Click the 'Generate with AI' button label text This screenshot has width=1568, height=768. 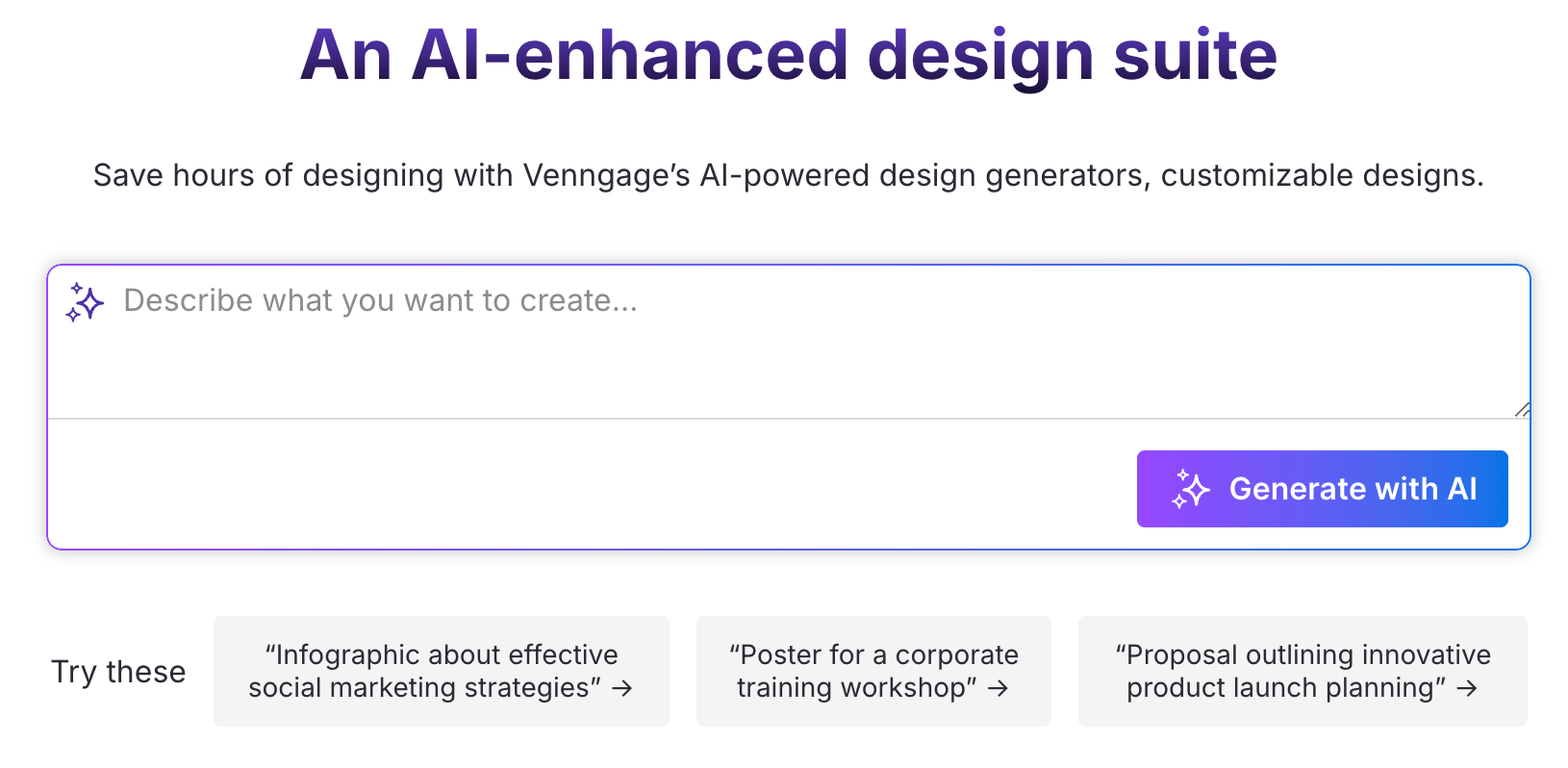point(1353,489)
